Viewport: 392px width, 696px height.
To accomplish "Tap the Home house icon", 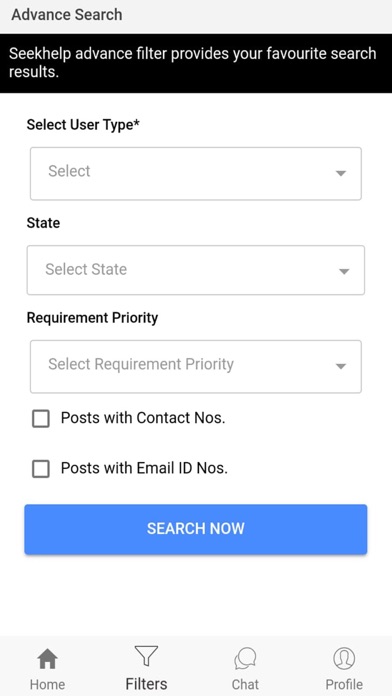I will 48,659.
